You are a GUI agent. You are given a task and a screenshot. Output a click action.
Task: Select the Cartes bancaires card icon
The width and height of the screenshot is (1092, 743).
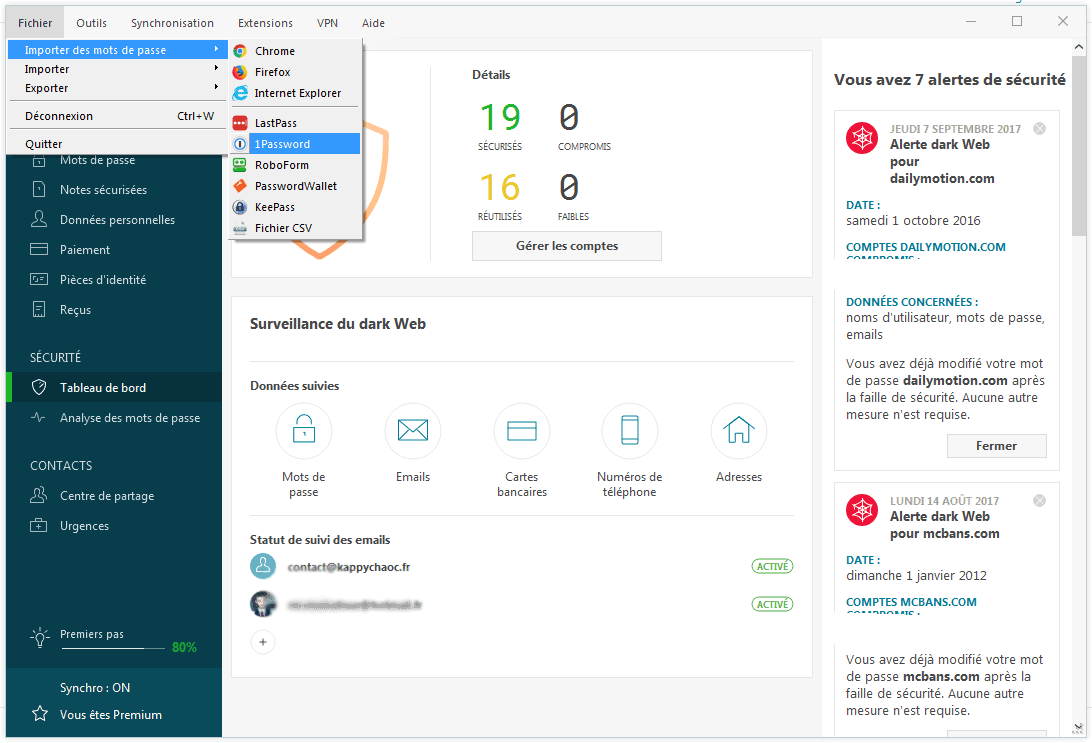pyautogui.click(x=522, y=431)
